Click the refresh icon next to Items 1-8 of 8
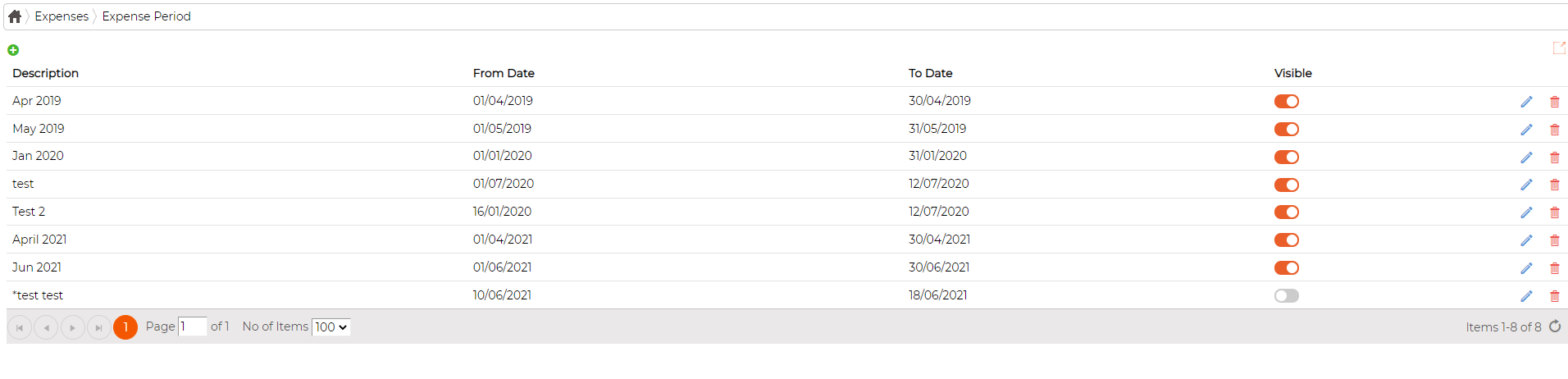Image resolution: width=1568 pixels, height=379 pixels. [x=1555, y=326]
